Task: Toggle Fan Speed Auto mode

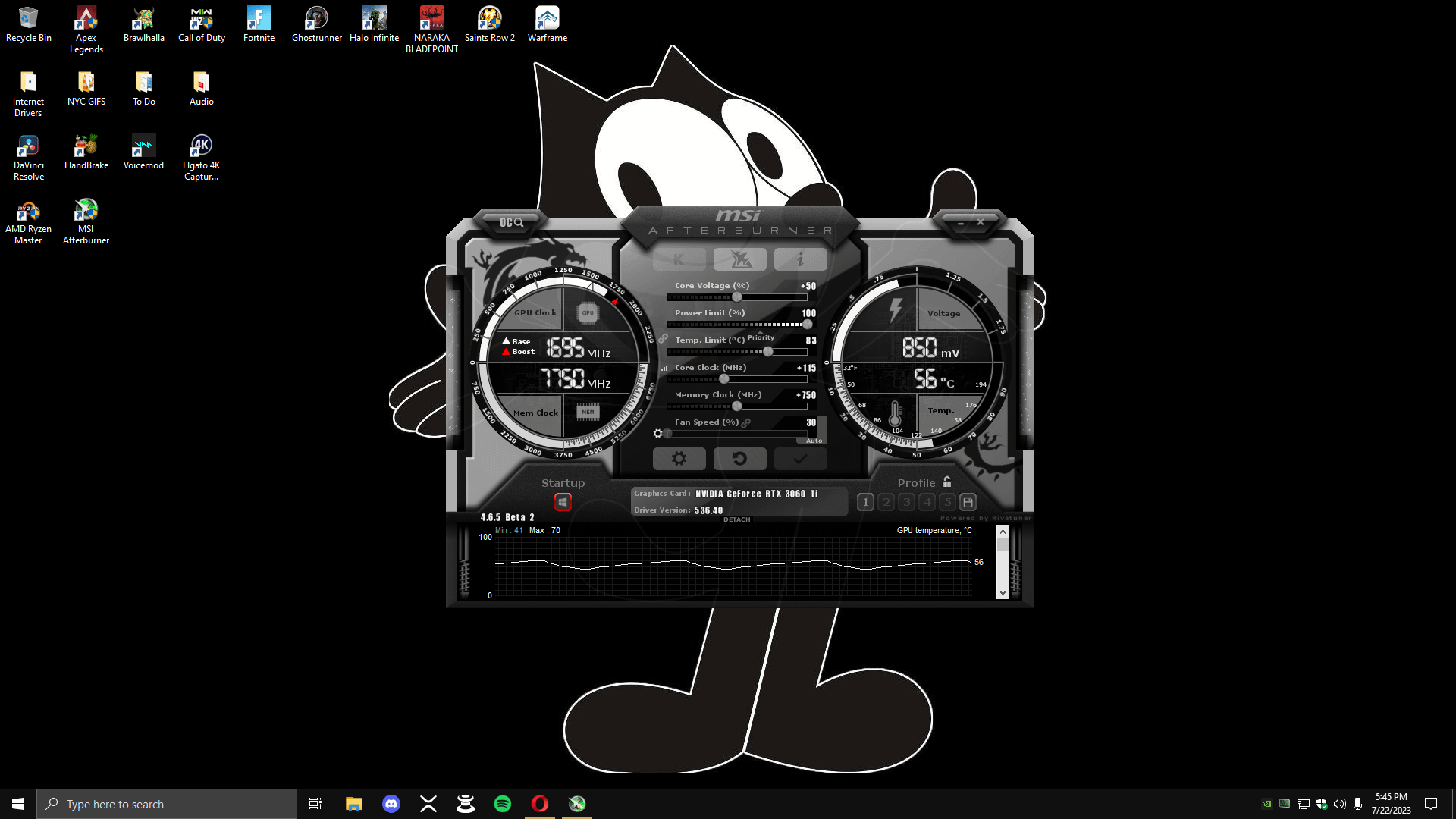Action: point(814,441)
